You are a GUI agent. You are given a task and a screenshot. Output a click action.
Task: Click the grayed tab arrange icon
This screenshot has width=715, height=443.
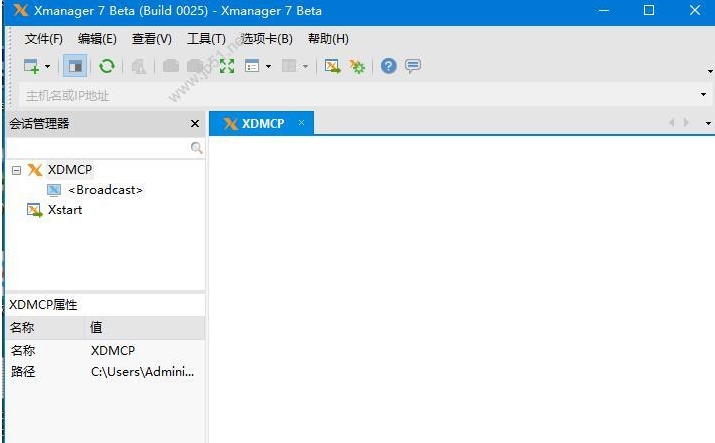tap(289, 66)
